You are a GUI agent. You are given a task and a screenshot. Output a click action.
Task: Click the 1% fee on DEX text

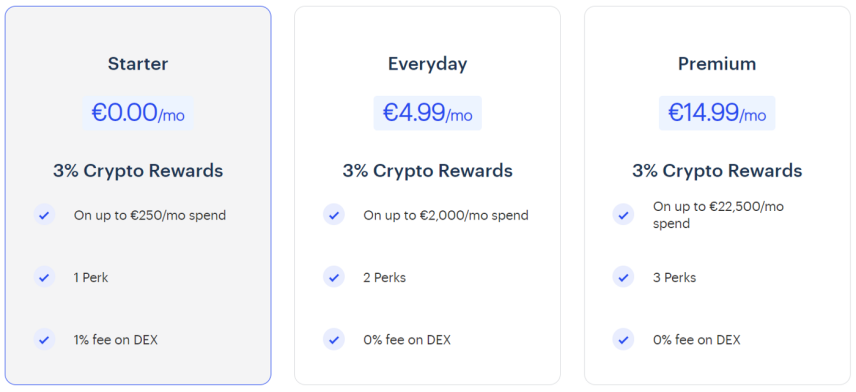click(116, 340)
